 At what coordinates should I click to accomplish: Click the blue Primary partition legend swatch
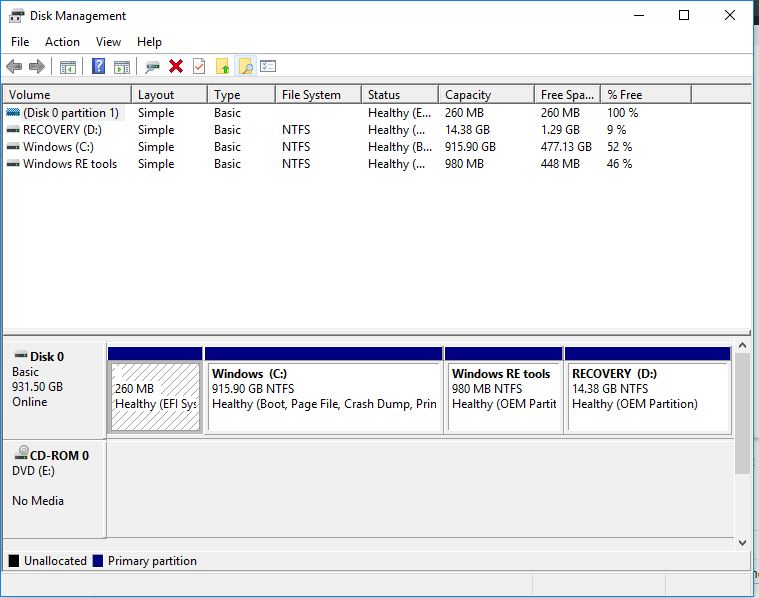click(x=98, y=561)
